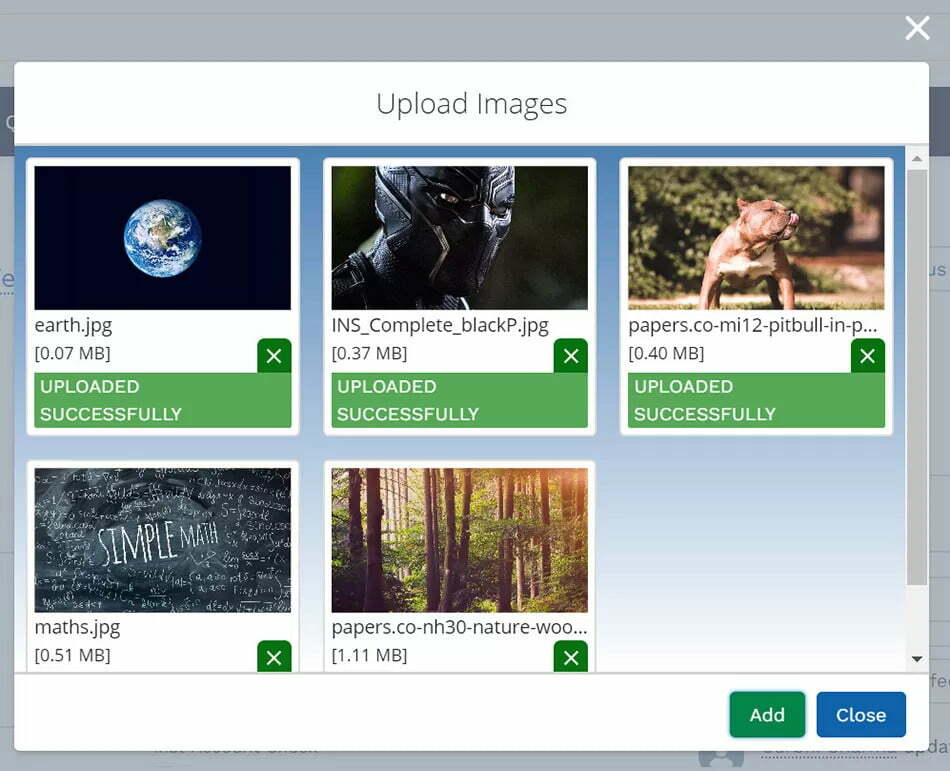The height and width of the screenshot is (771, 950).
Task: Remove the pitbull image via X icon
Action: (x=867, y=356)
